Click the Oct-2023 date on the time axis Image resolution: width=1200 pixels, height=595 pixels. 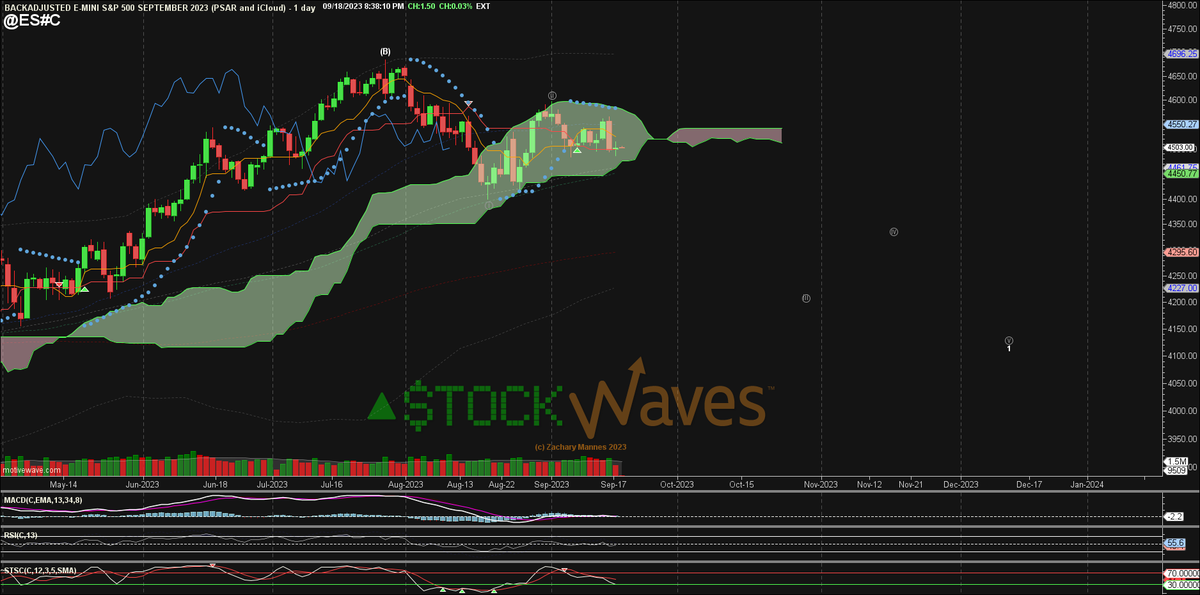click(x=677, y=483)
